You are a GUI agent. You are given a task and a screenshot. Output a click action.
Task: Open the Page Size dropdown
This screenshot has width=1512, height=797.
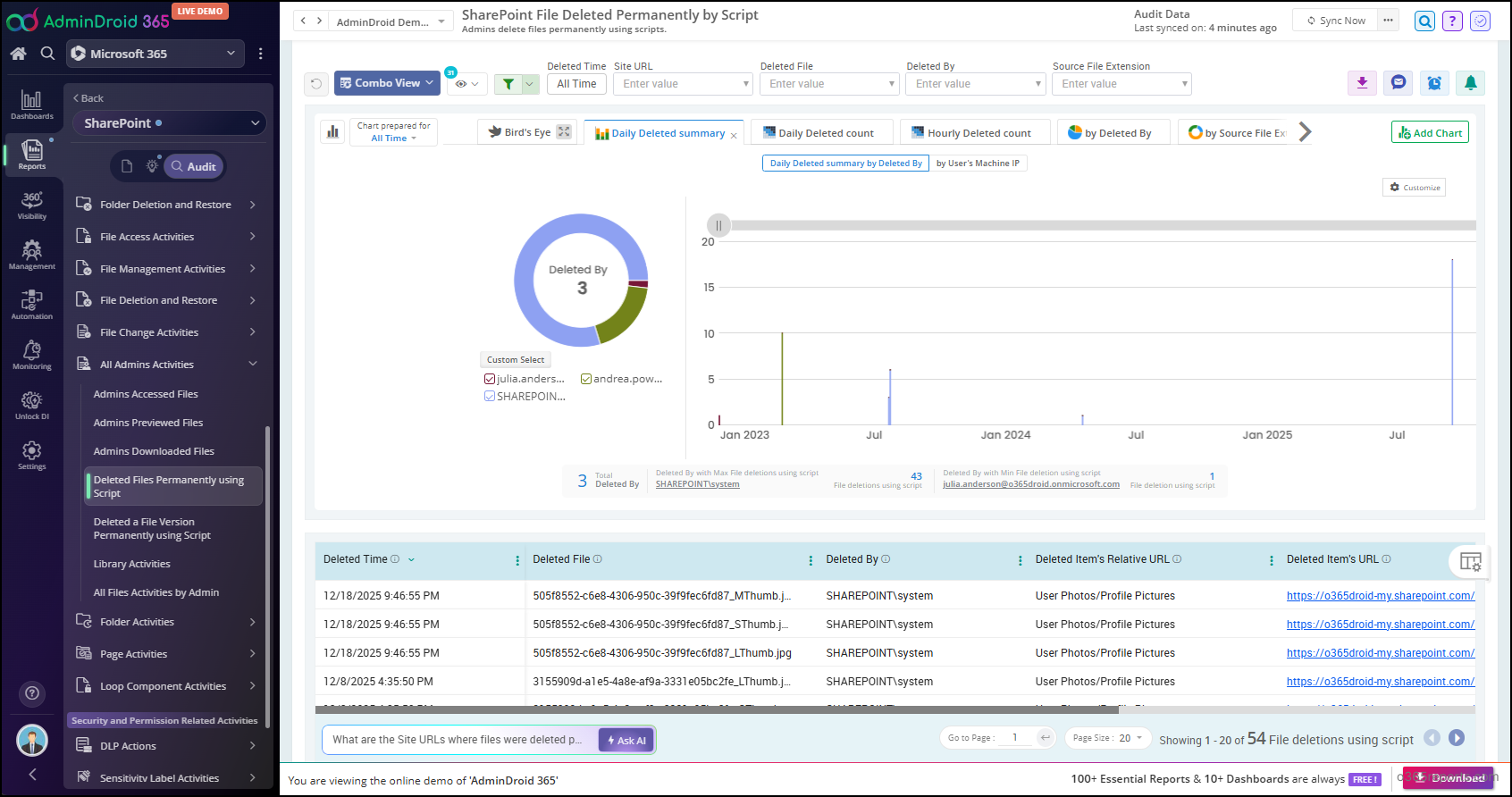coord(1106,738)
